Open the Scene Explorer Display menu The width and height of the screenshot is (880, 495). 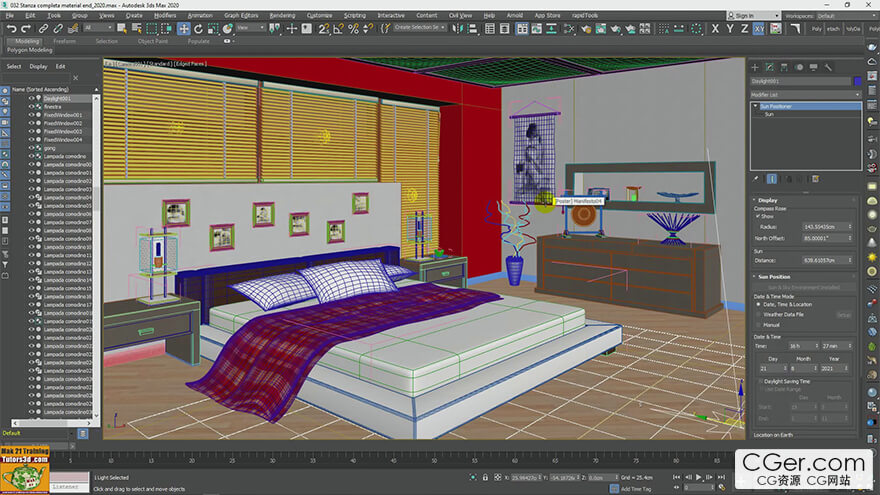[38, 66]
